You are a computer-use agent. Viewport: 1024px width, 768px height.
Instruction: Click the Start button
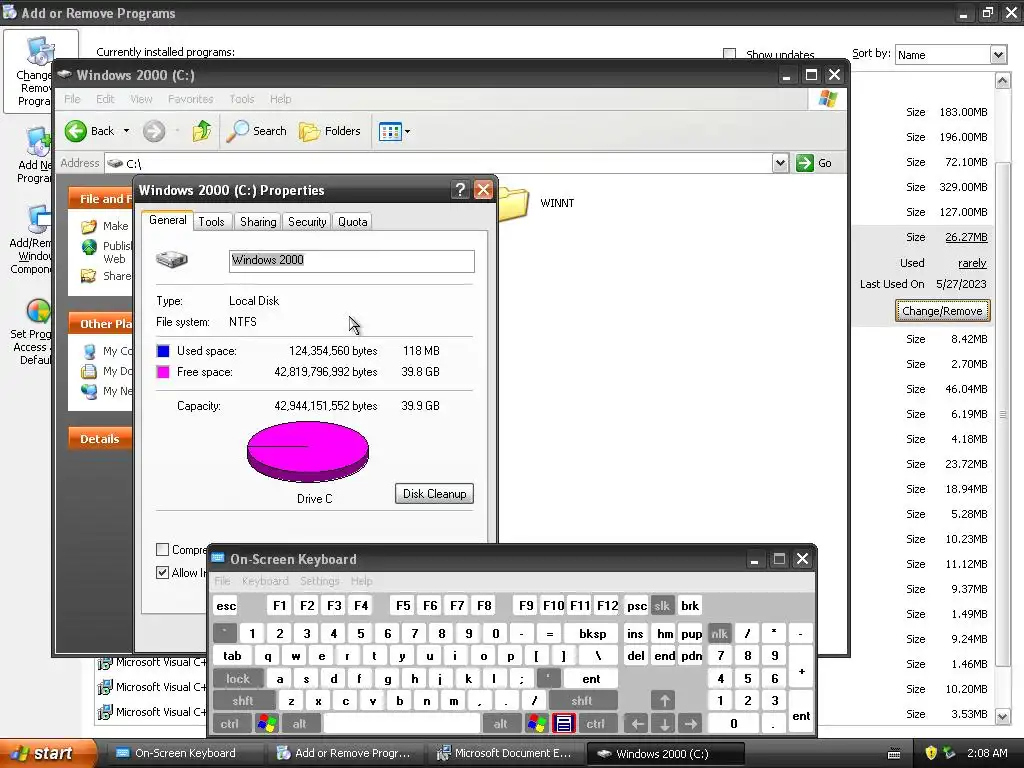pyautogui.click(x=48, y=754)
